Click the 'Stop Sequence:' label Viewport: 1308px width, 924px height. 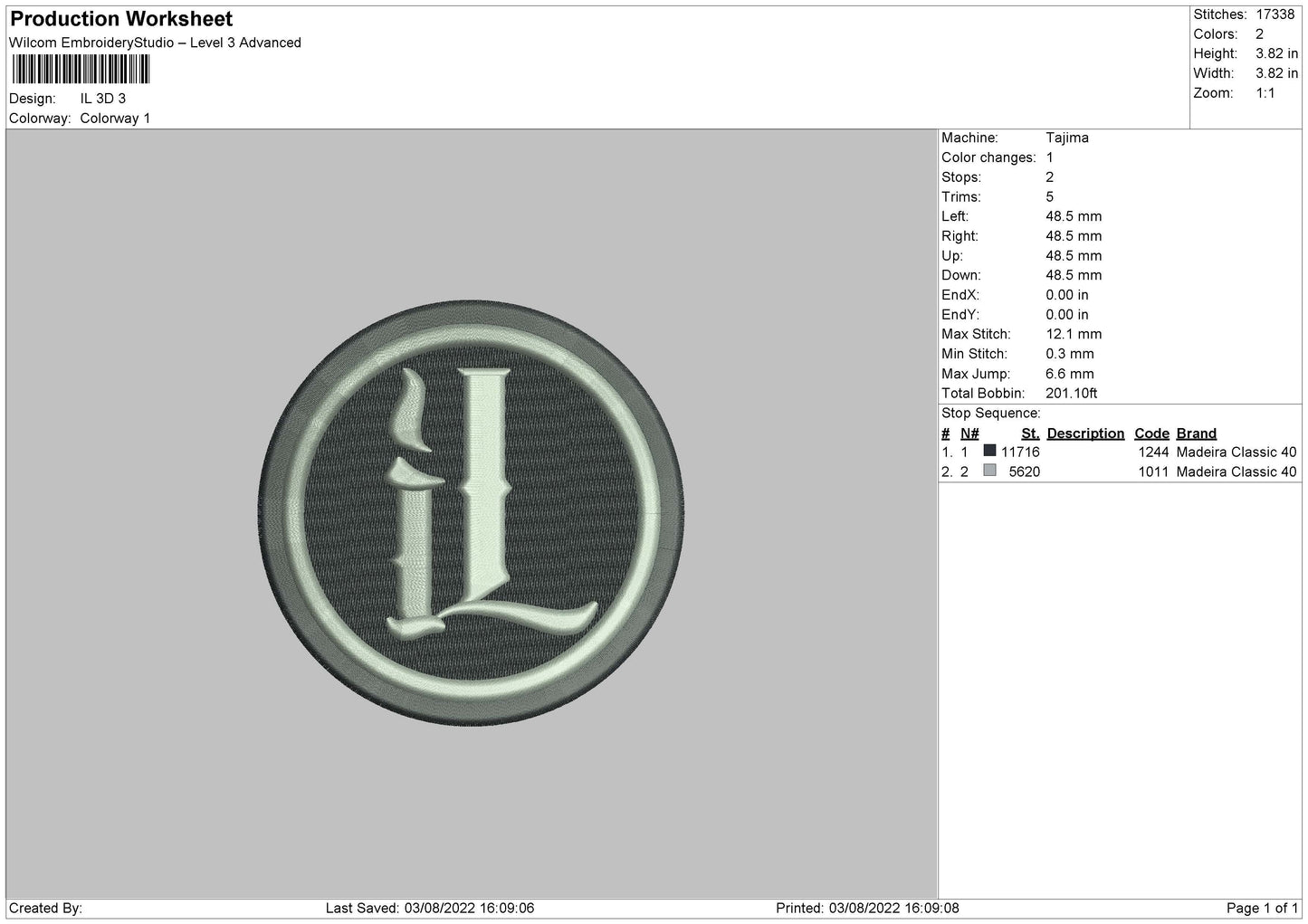pos(991,414)
